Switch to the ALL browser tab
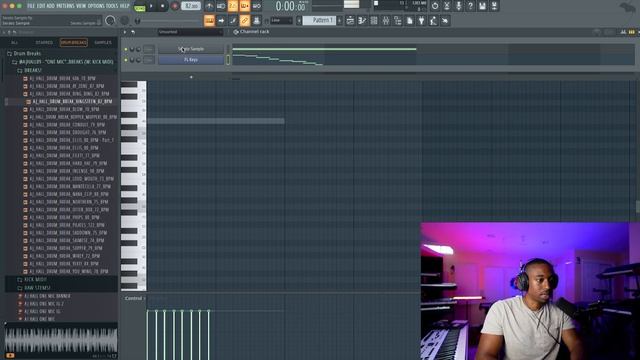Image resolution: width=640 pixels, height=360 pixels. 14,42
